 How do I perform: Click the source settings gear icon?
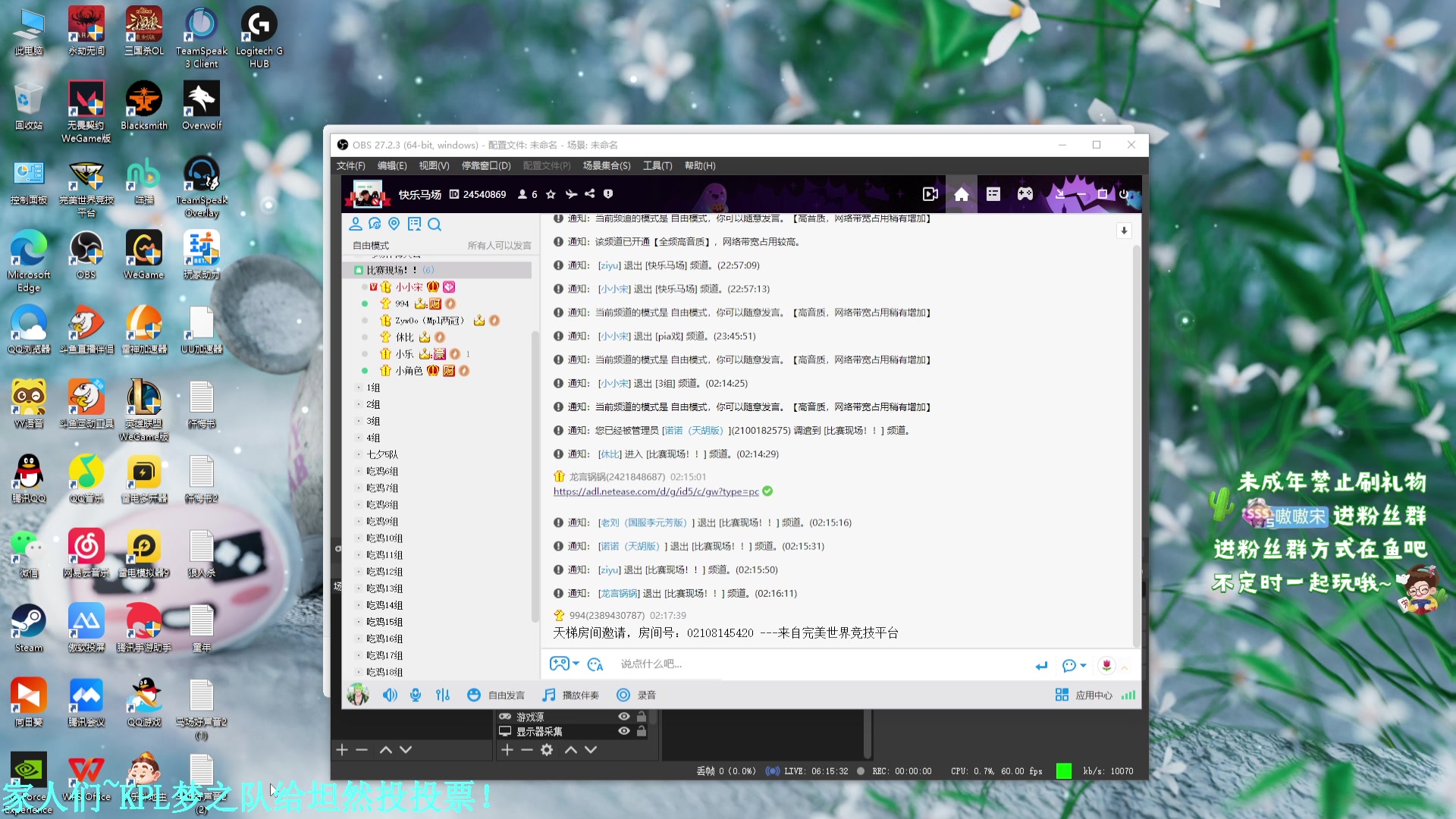[546, 749]
